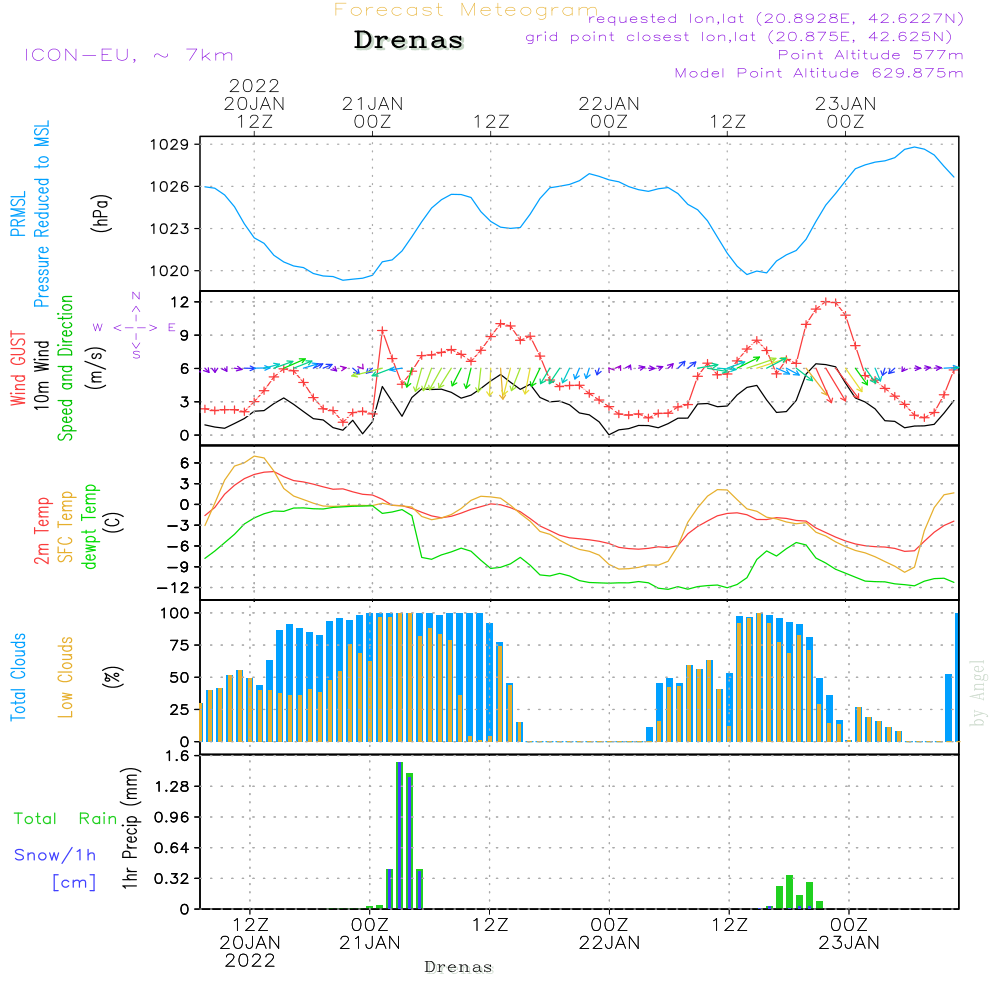Click the '2022 20JAN 12Z' top axis label

254,103
